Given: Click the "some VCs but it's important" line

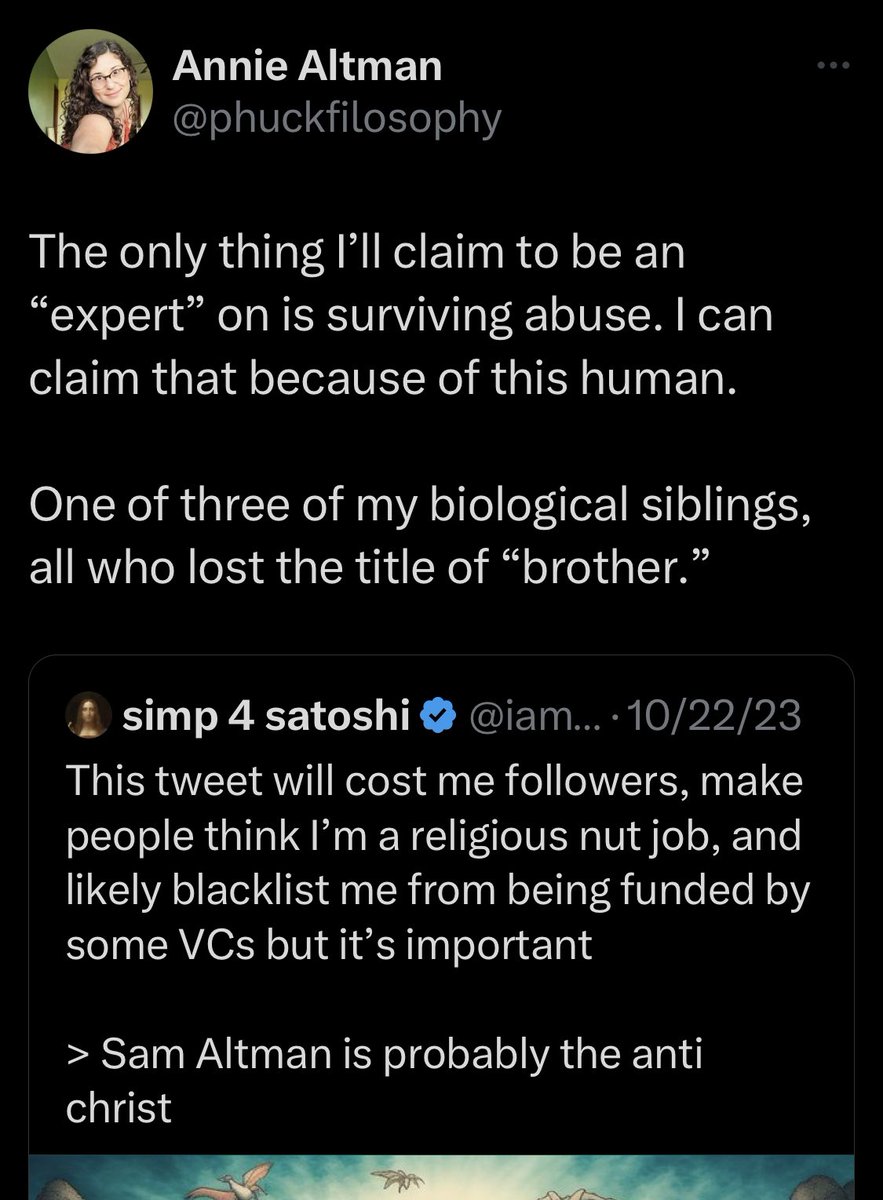Looking at the screenshot, I should coord(329,946).
